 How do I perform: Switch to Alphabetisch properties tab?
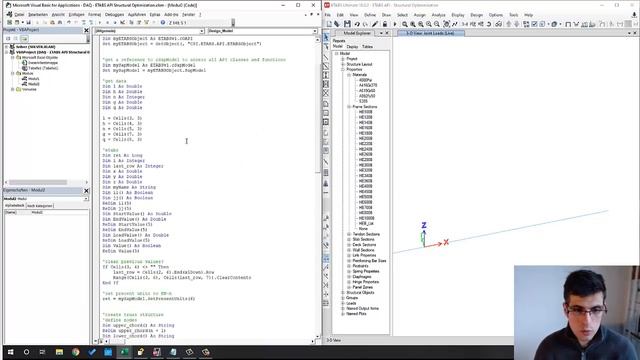(15, 206)
